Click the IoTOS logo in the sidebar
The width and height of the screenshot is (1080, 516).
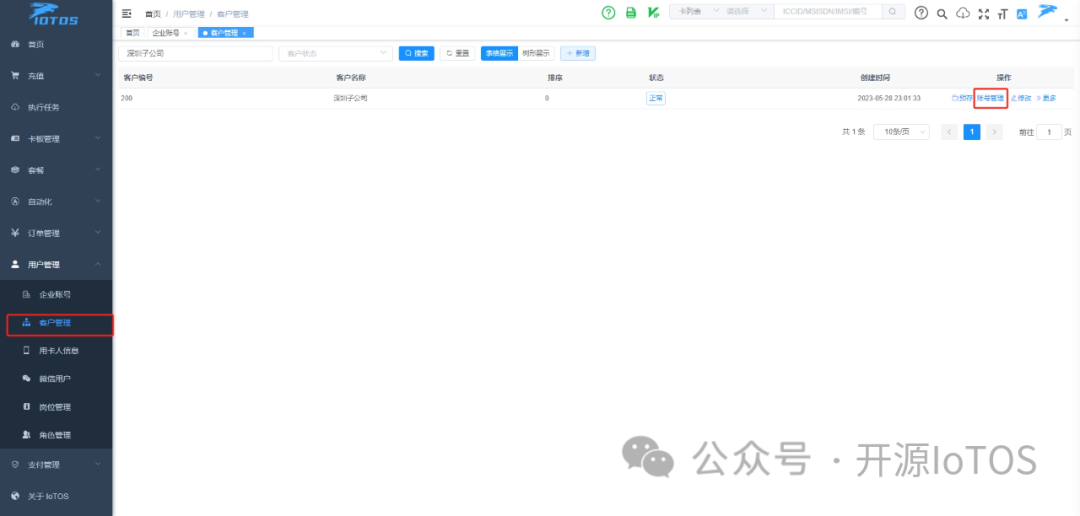tap(54, 14)
